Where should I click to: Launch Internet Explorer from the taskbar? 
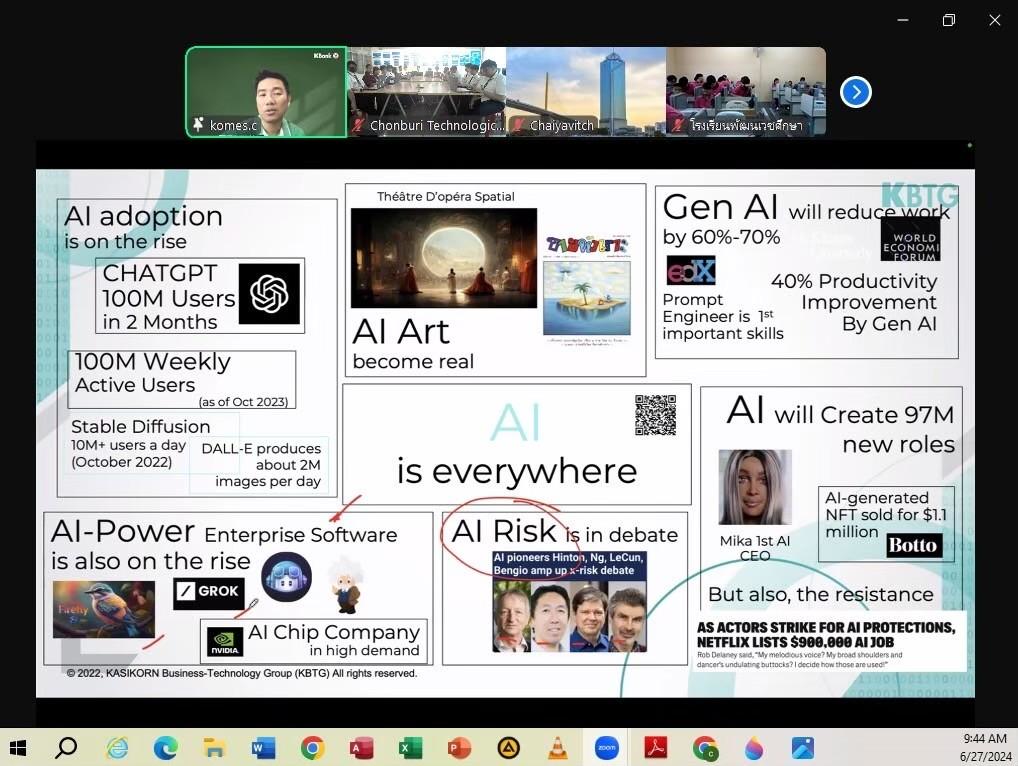point(117,747)
